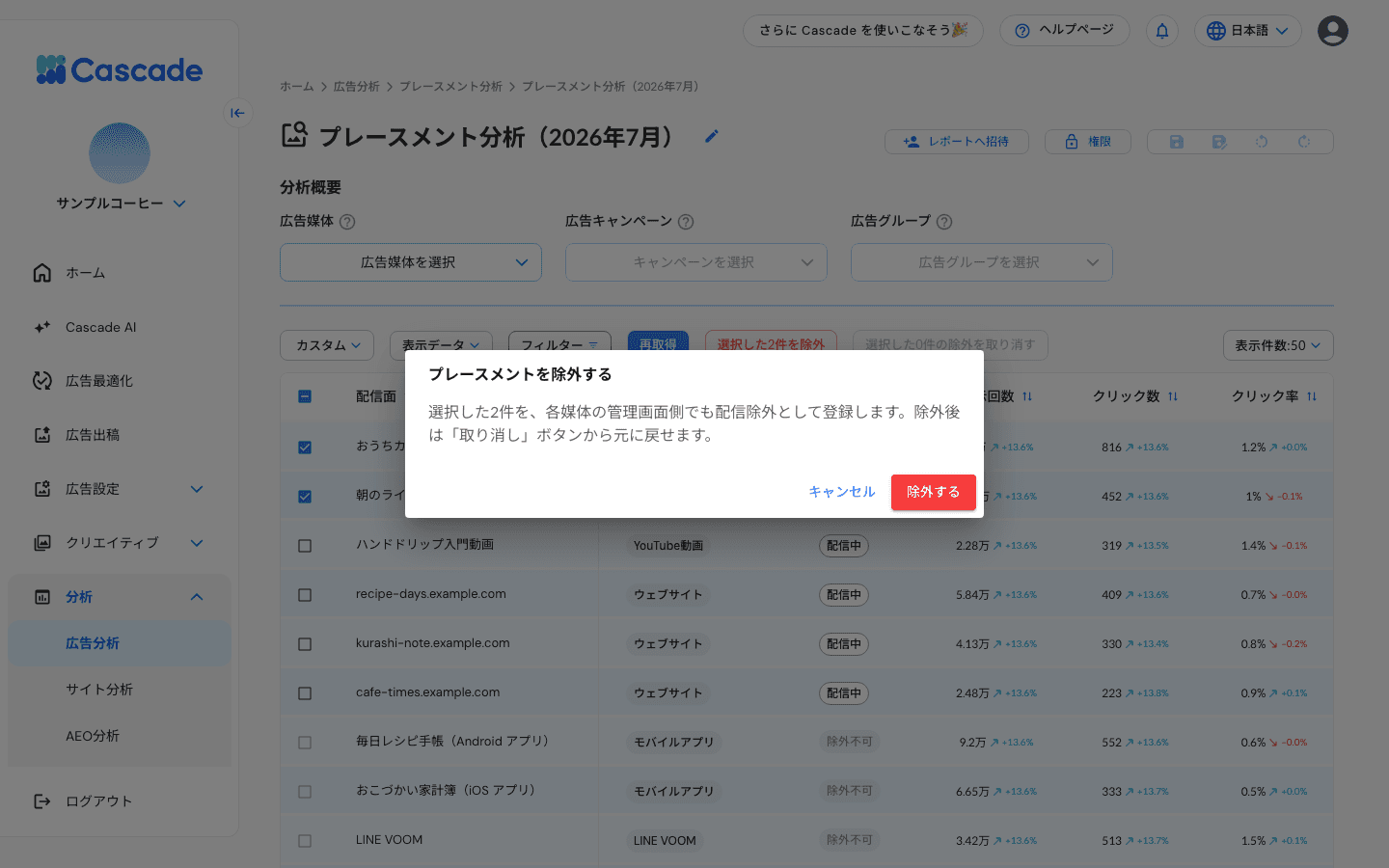Uncheck the 朝のライ row checkbox

click(305, 497)
